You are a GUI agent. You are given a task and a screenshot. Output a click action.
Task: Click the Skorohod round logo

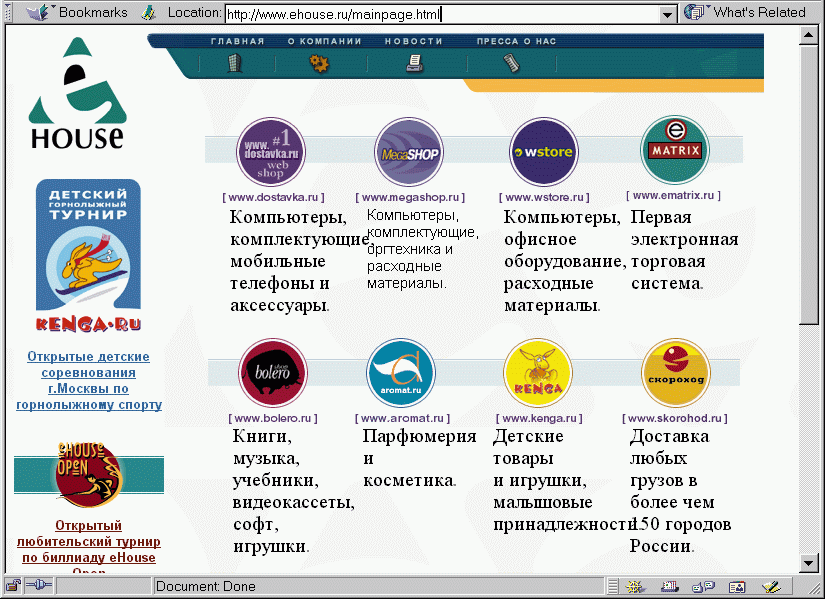[x=675, y=373]
